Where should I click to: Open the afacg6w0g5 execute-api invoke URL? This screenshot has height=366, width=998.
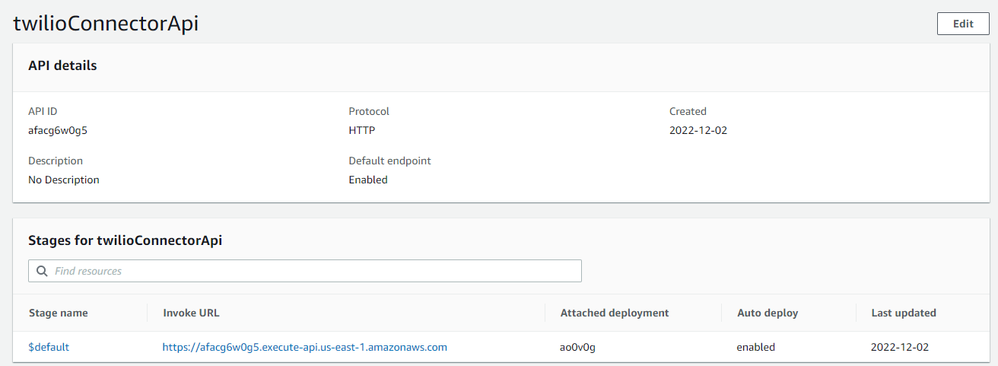point(305,348)
